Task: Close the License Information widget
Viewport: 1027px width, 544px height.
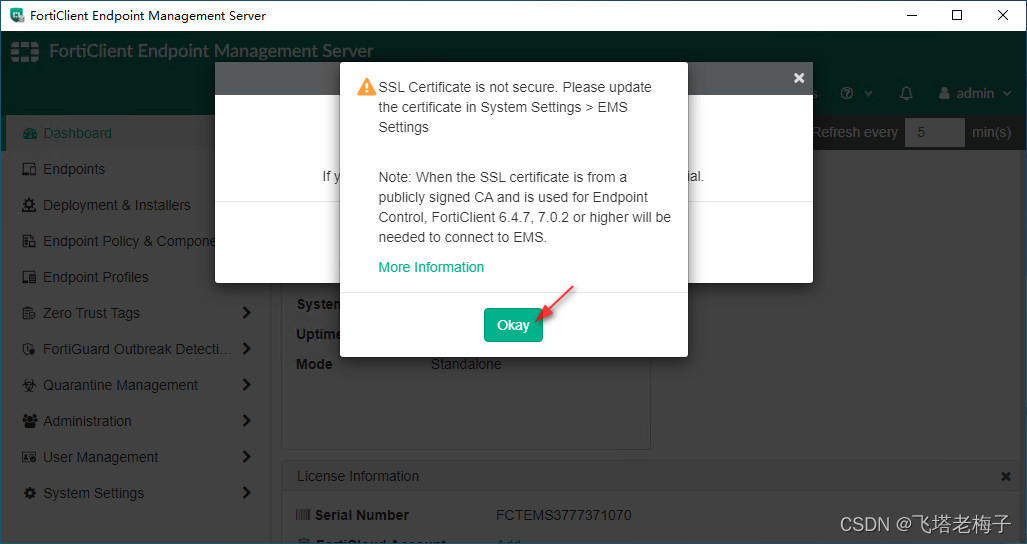Action: 1005,477
